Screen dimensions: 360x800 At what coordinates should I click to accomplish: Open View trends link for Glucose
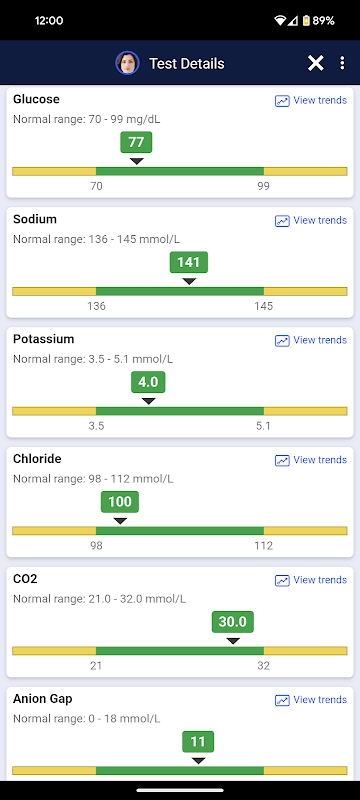(x=320, y=101)
